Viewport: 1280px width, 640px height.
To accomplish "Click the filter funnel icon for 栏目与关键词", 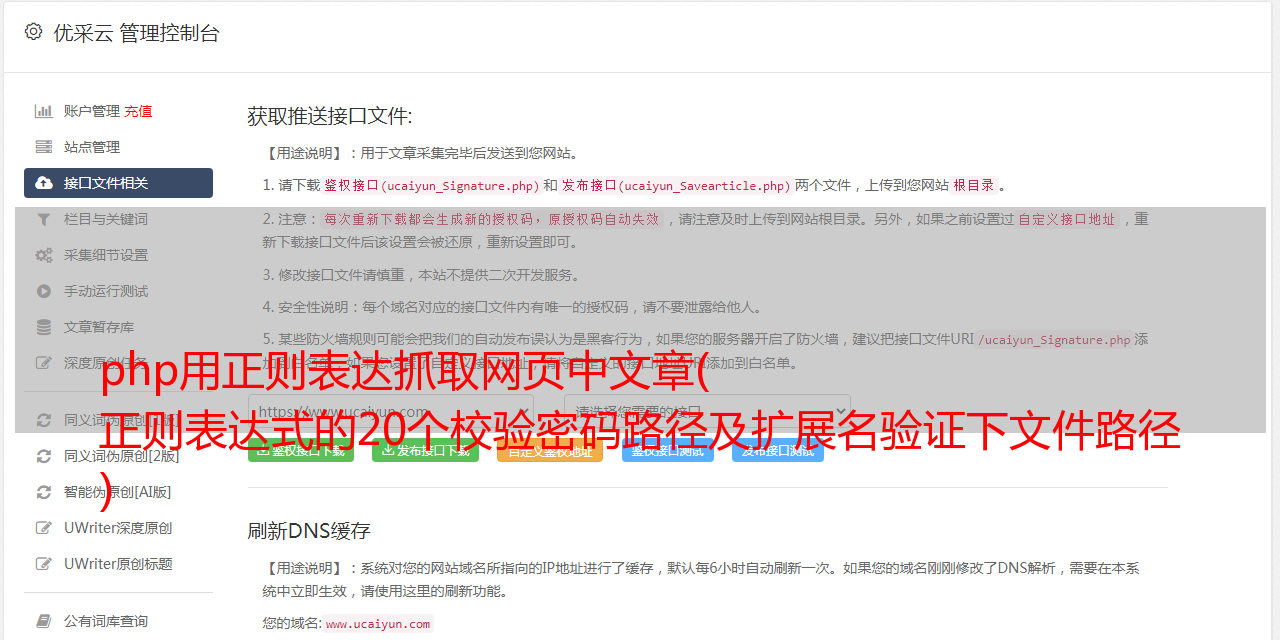I will (44, 219).
